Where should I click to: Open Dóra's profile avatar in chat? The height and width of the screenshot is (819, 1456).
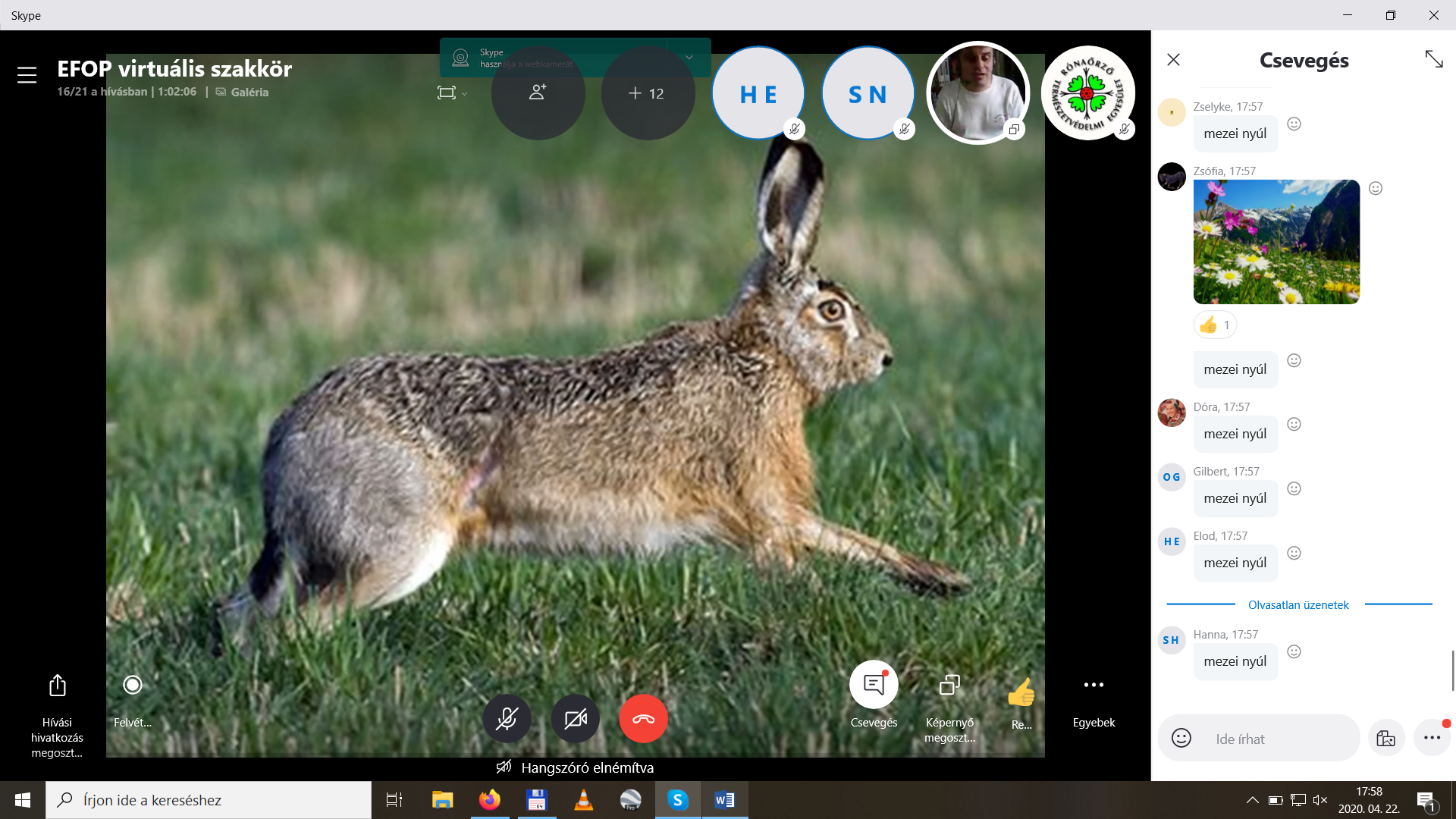pyautogui.click(x=1172, y=413)
